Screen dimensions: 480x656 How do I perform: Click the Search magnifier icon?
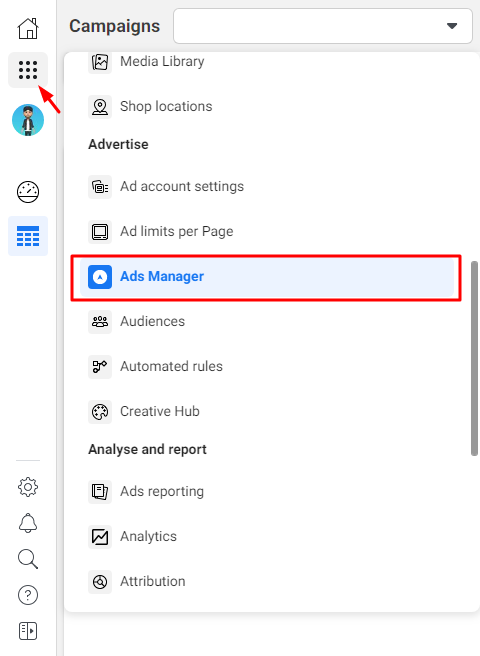pos(28,559)
